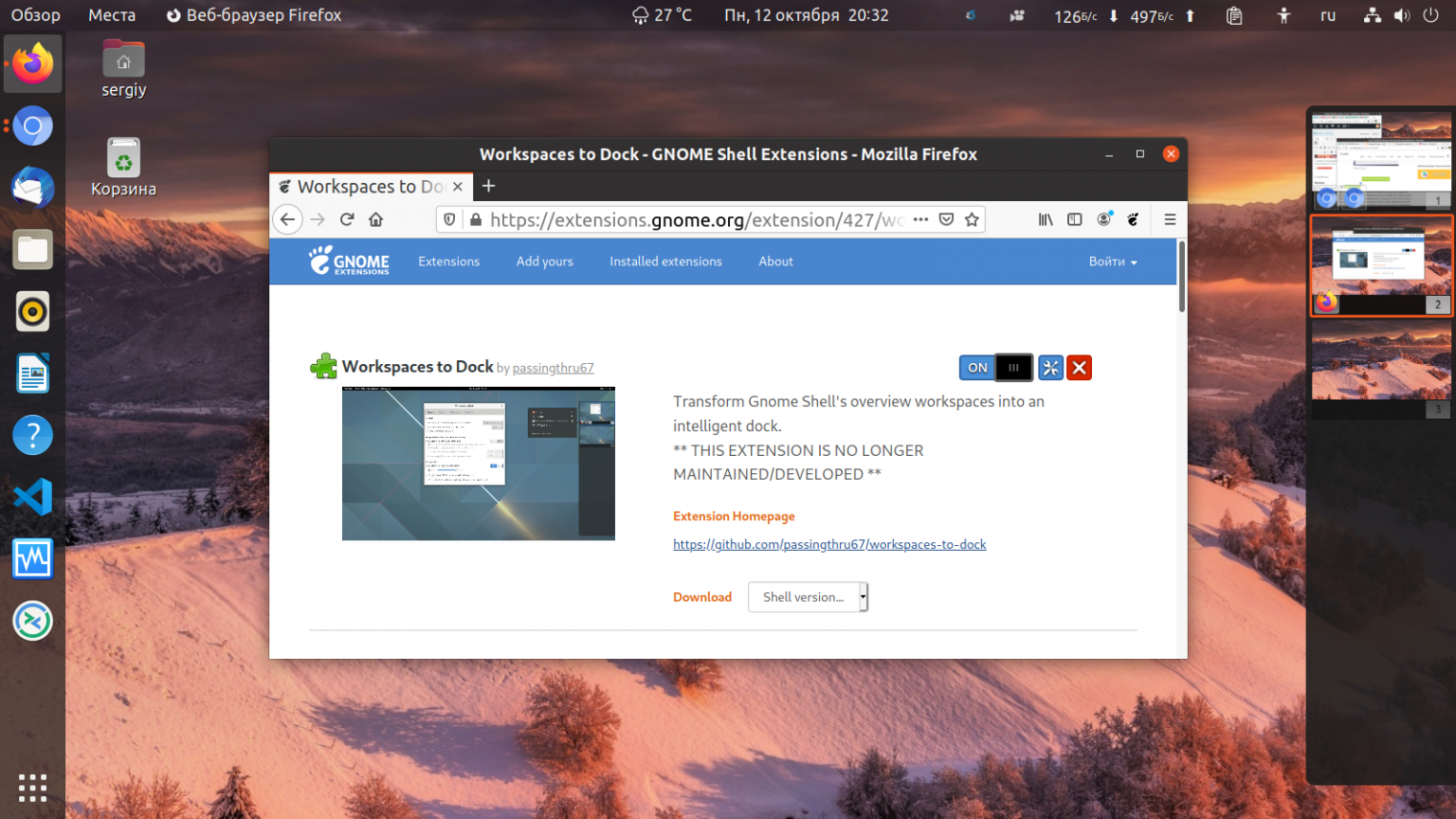Open ru keyboard layout menu
1456x819 pixels.
point(1328,15)
